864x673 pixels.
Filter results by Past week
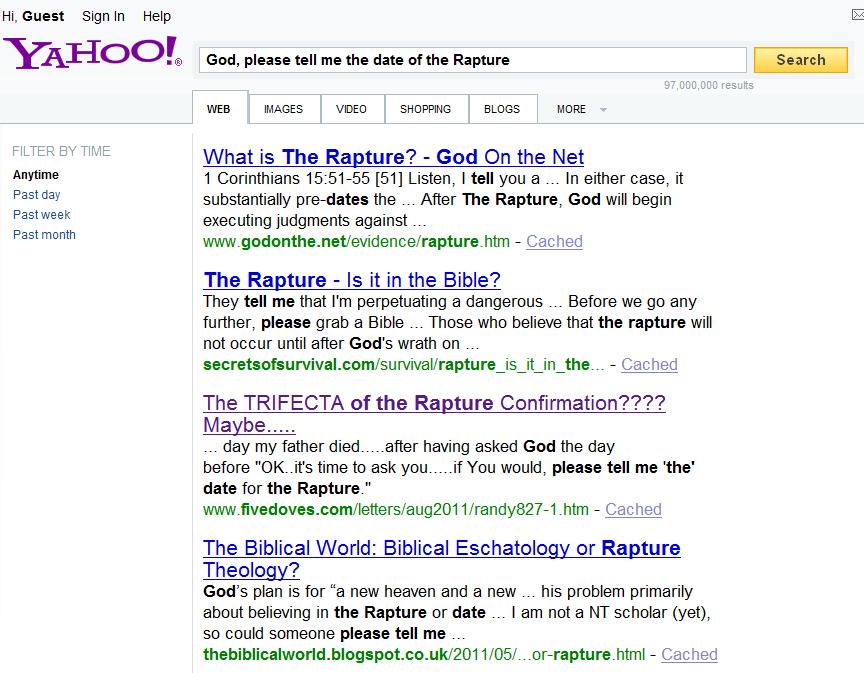coord(41,214)
